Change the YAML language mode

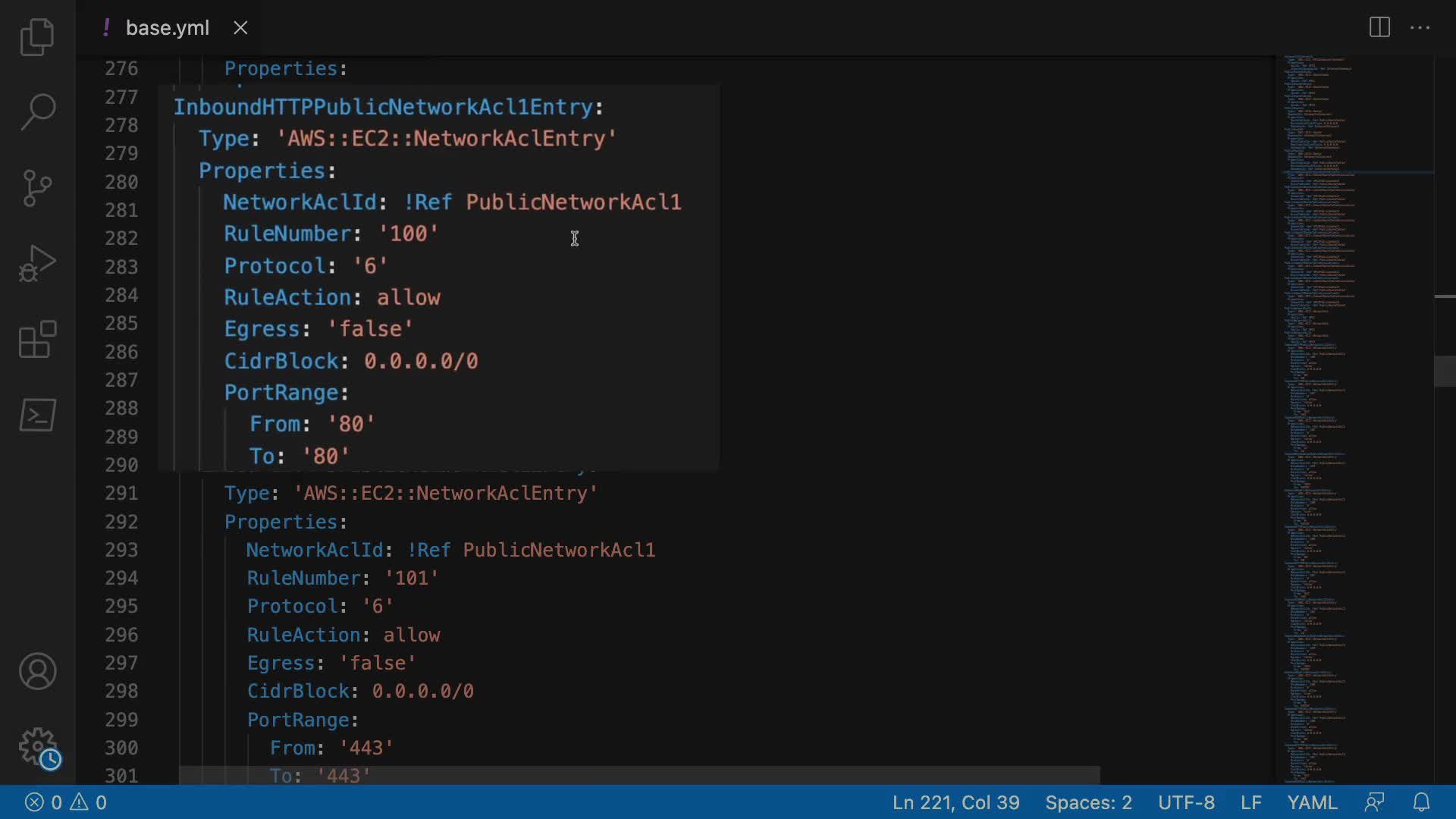(x=1312, y=802)
